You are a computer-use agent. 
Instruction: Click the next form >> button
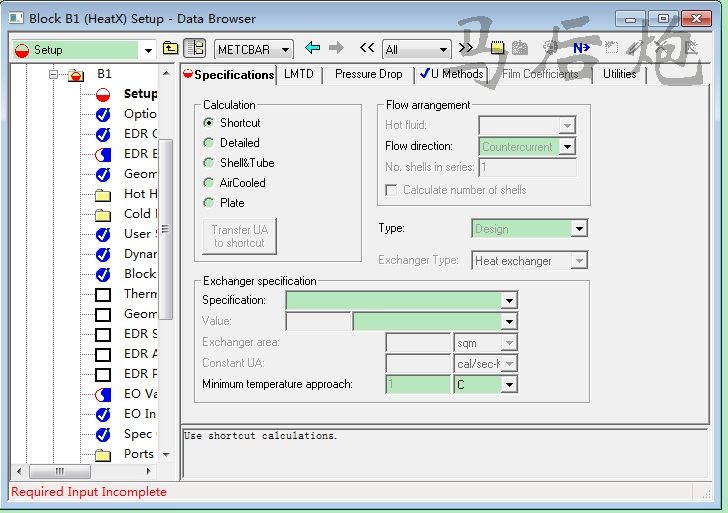[x=465, y=49]
